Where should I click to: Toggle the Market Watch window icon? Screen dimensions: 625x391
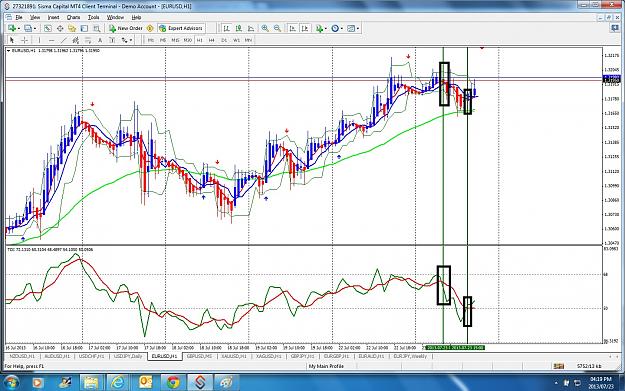point(48,28)
